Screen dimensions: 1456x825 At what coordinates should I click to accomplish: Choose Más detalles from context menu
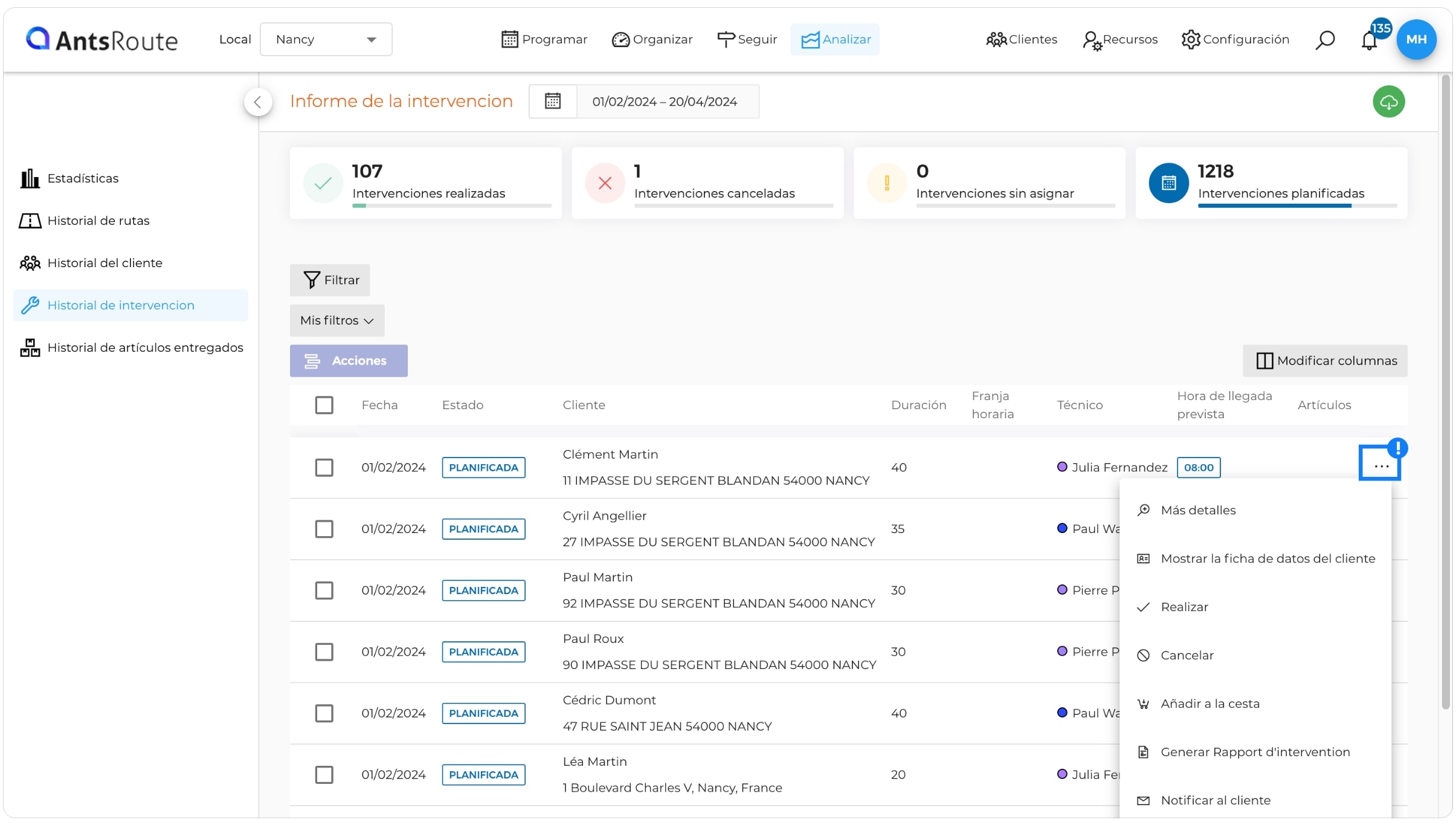1255,510
